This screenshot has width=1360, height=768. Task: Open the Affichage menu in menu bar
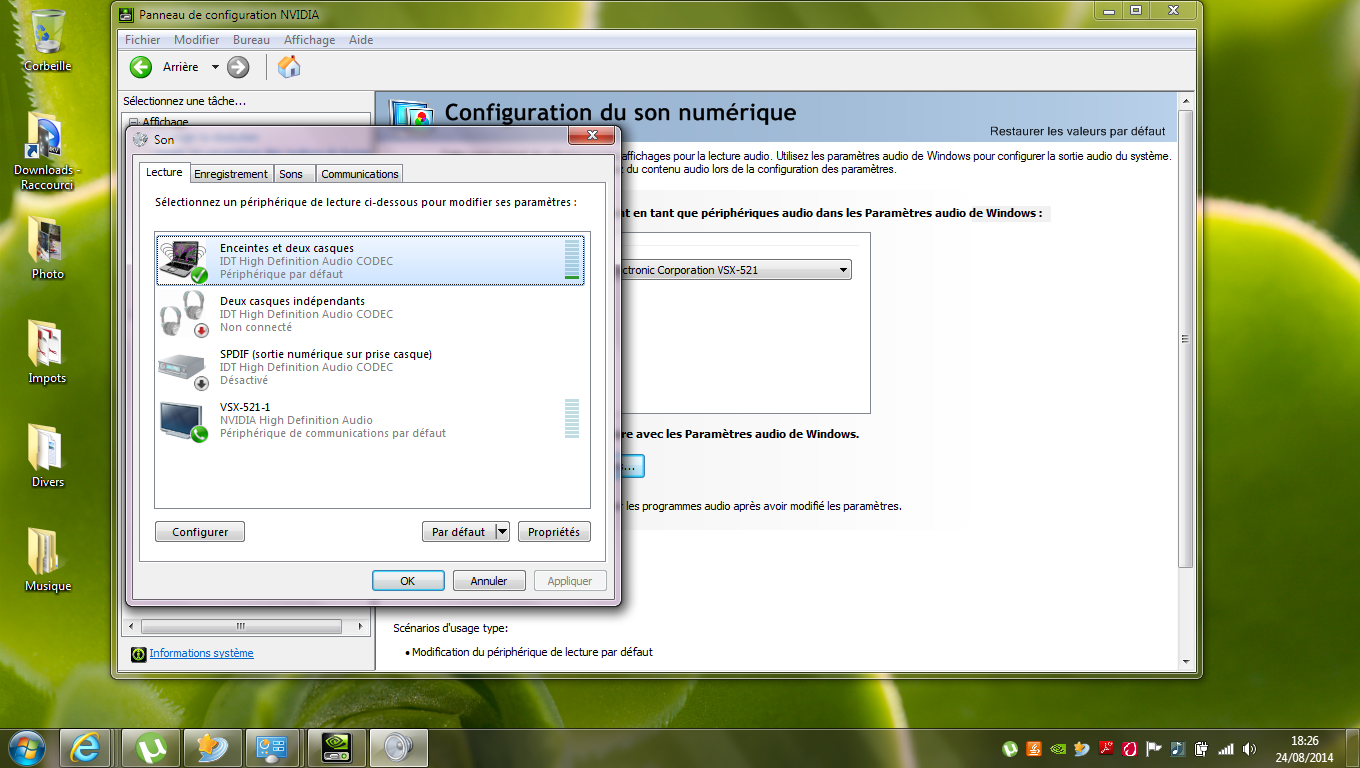(x=310, y=40)
